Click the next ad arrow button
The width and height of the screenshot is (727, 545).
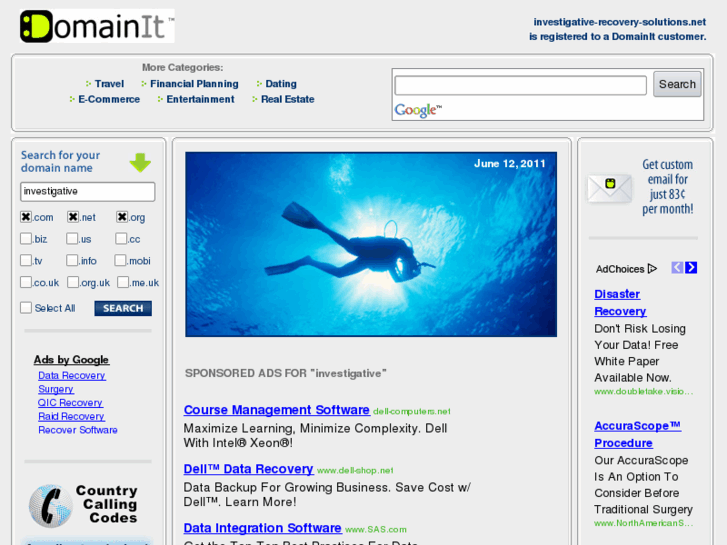(691, 268)
